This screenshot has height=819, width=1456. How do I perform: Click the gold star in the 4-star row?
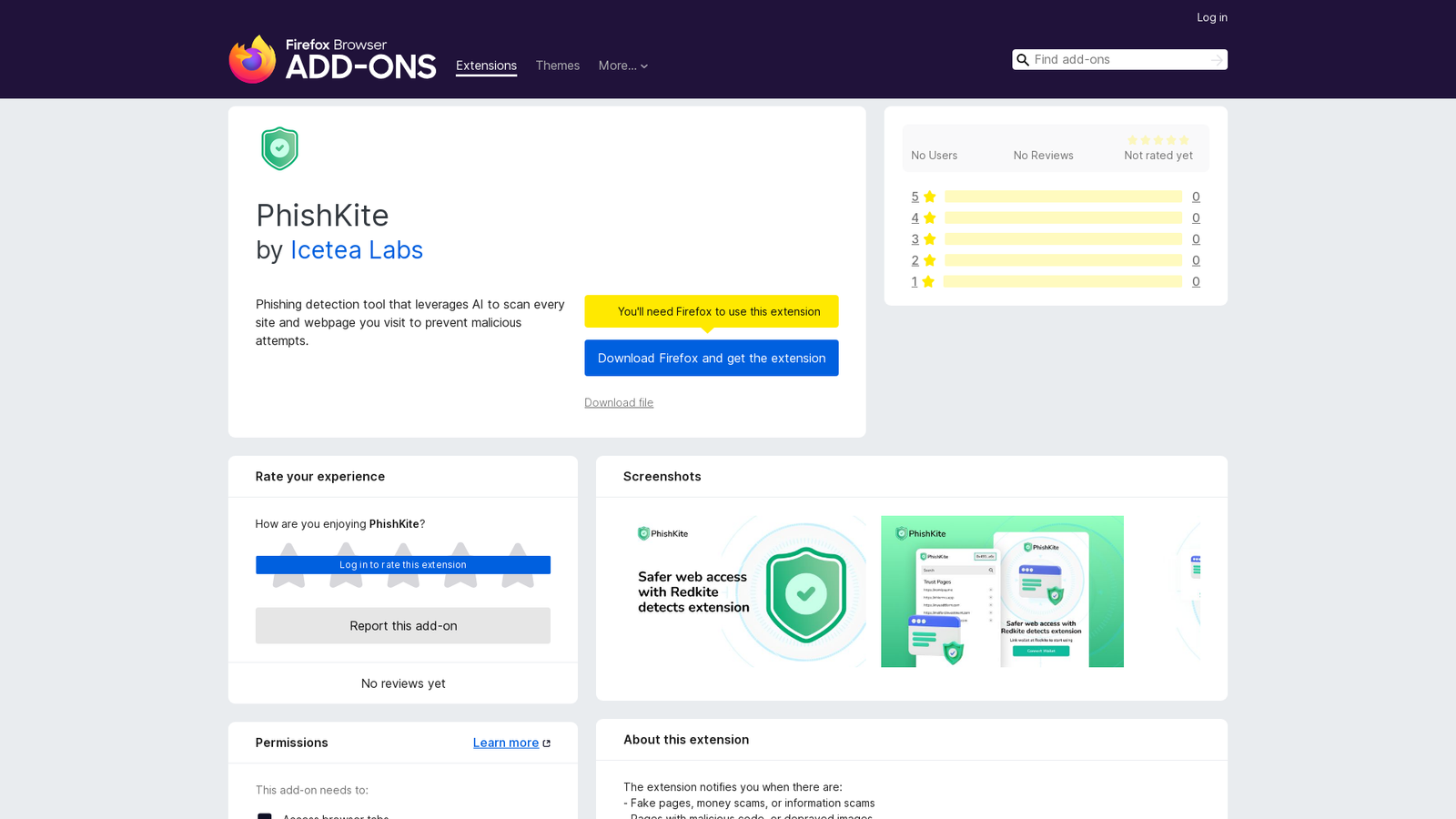(929, 217)
